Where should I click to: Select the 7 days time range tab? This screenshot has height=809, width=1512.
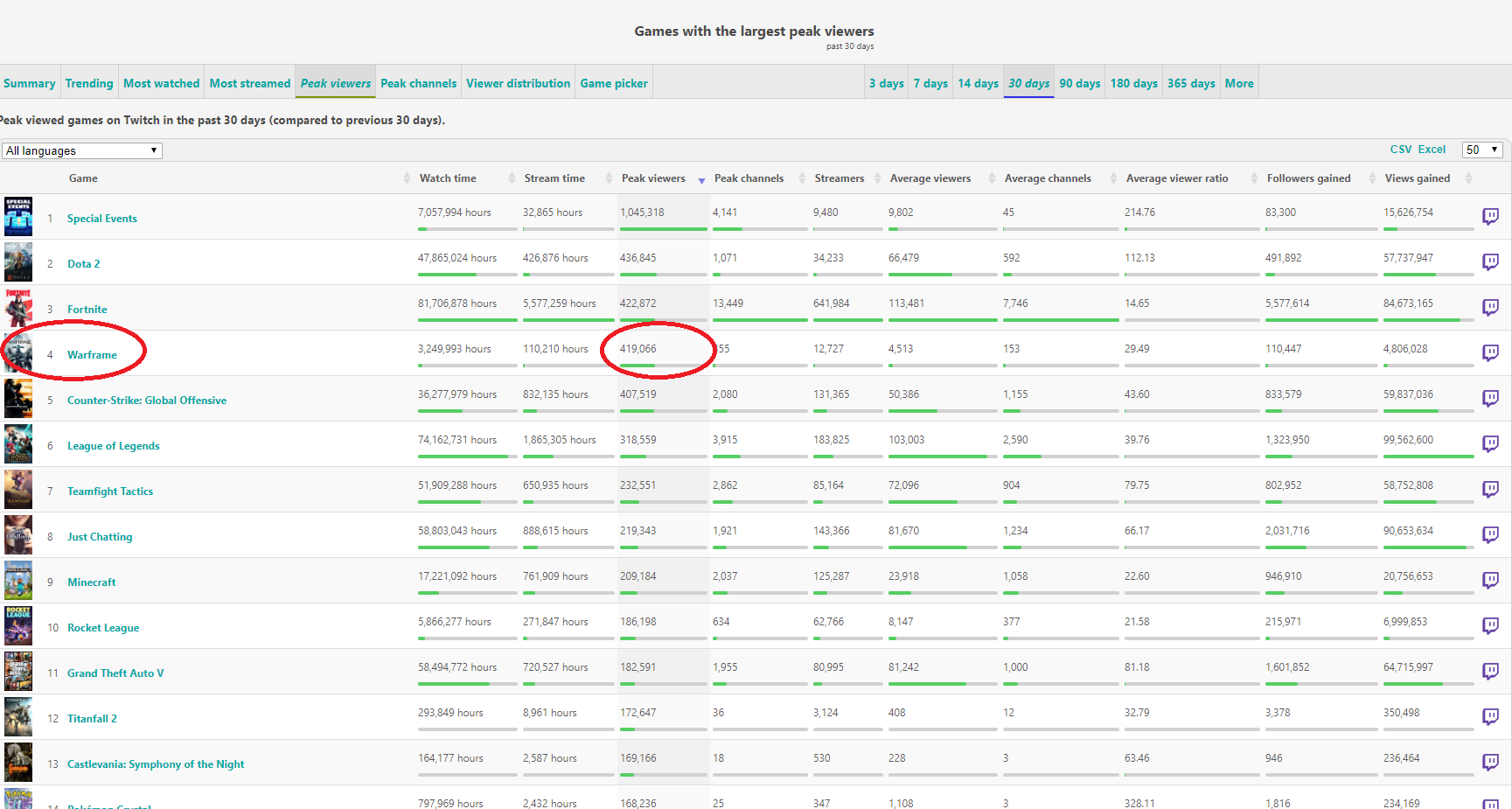click(x=930, y=83)
